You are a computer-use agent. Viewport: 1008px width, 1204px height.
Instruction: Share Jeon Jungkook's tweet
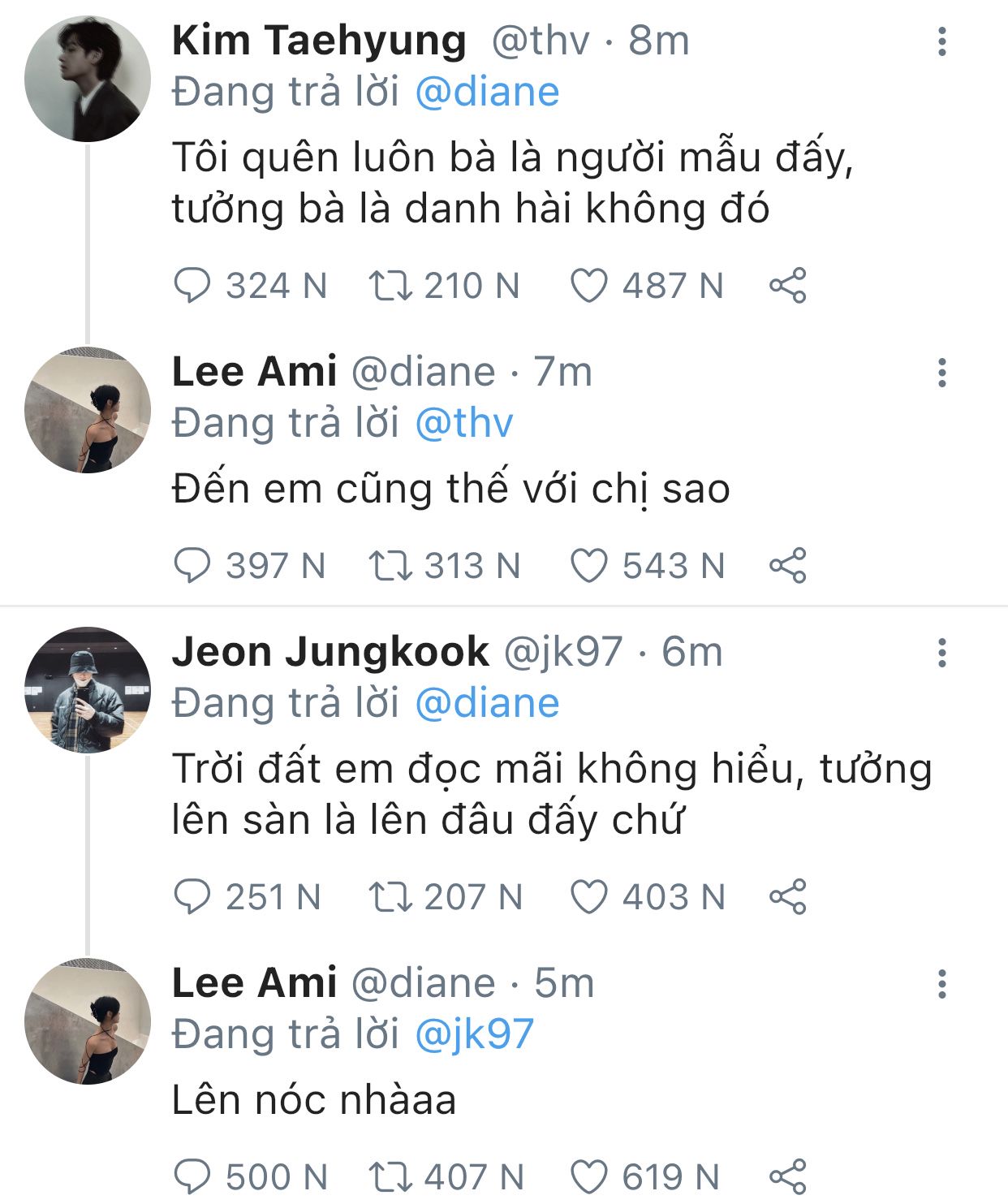pyautogui.click(x=787, y=897)
